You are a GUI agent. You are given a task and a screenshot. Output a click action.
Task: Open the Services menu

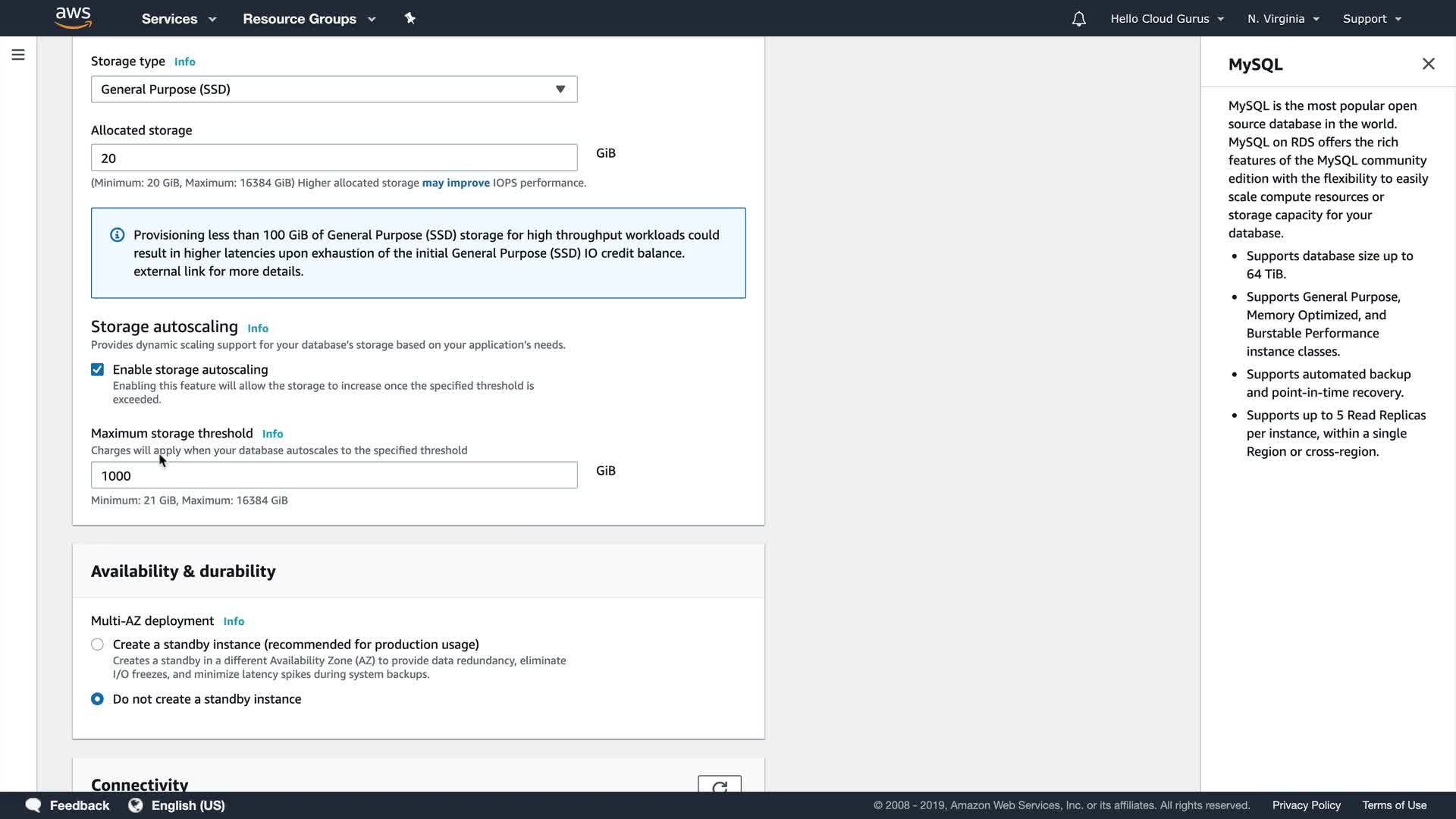click(x=179, y=19)
